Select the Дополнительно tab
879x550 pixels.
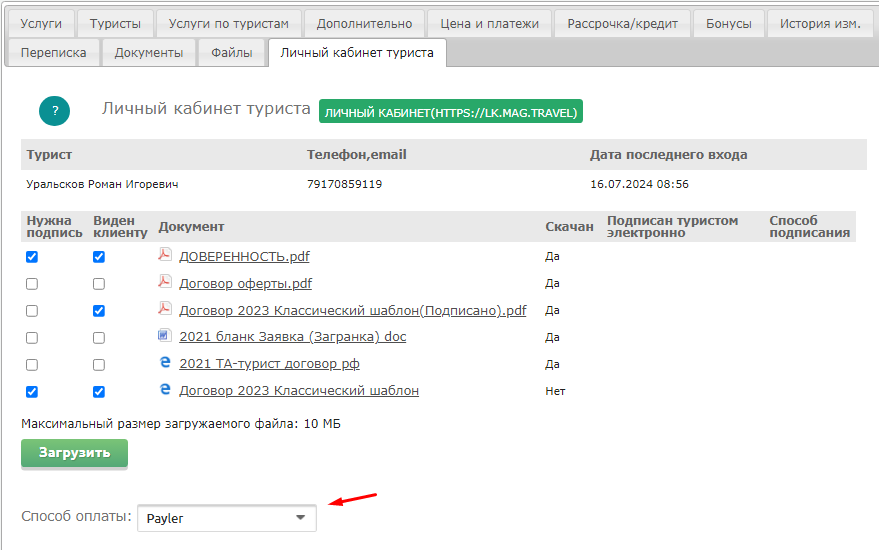click(364, 24)
